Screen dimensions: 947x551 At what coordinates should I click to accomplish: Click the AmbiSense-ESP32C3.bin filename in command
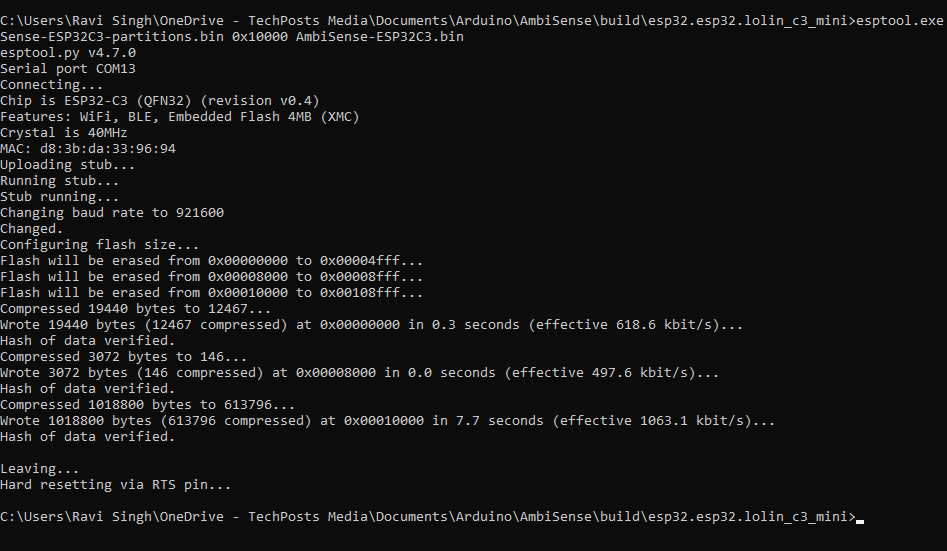(x=380, y=37)
